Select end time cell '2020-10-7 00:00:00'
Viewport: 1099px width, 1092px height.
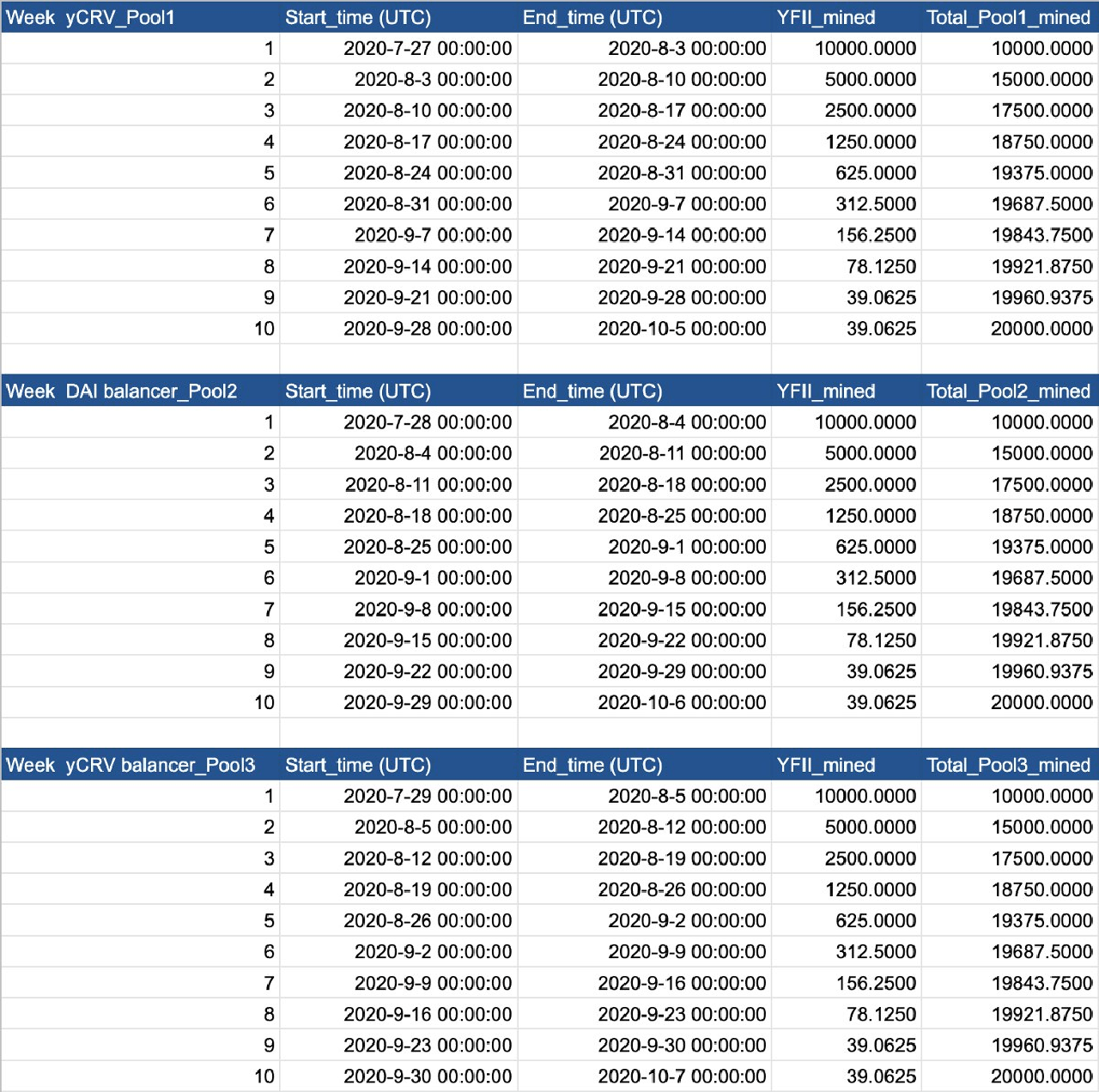coord(644,1077)
